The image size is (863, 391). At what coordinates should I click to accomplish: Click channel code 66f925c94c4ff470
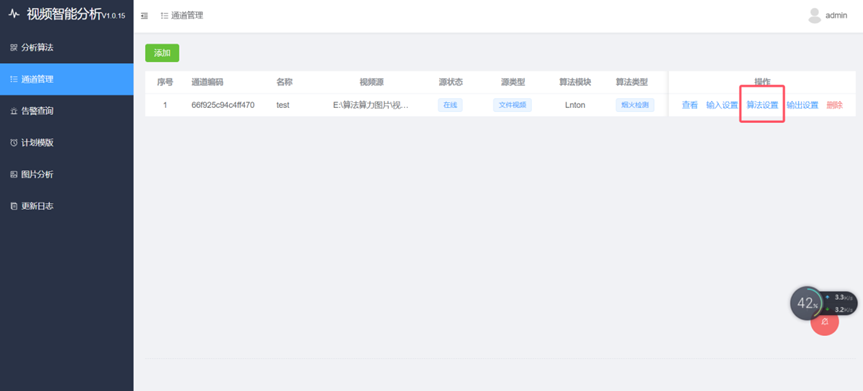pos(223,105)
